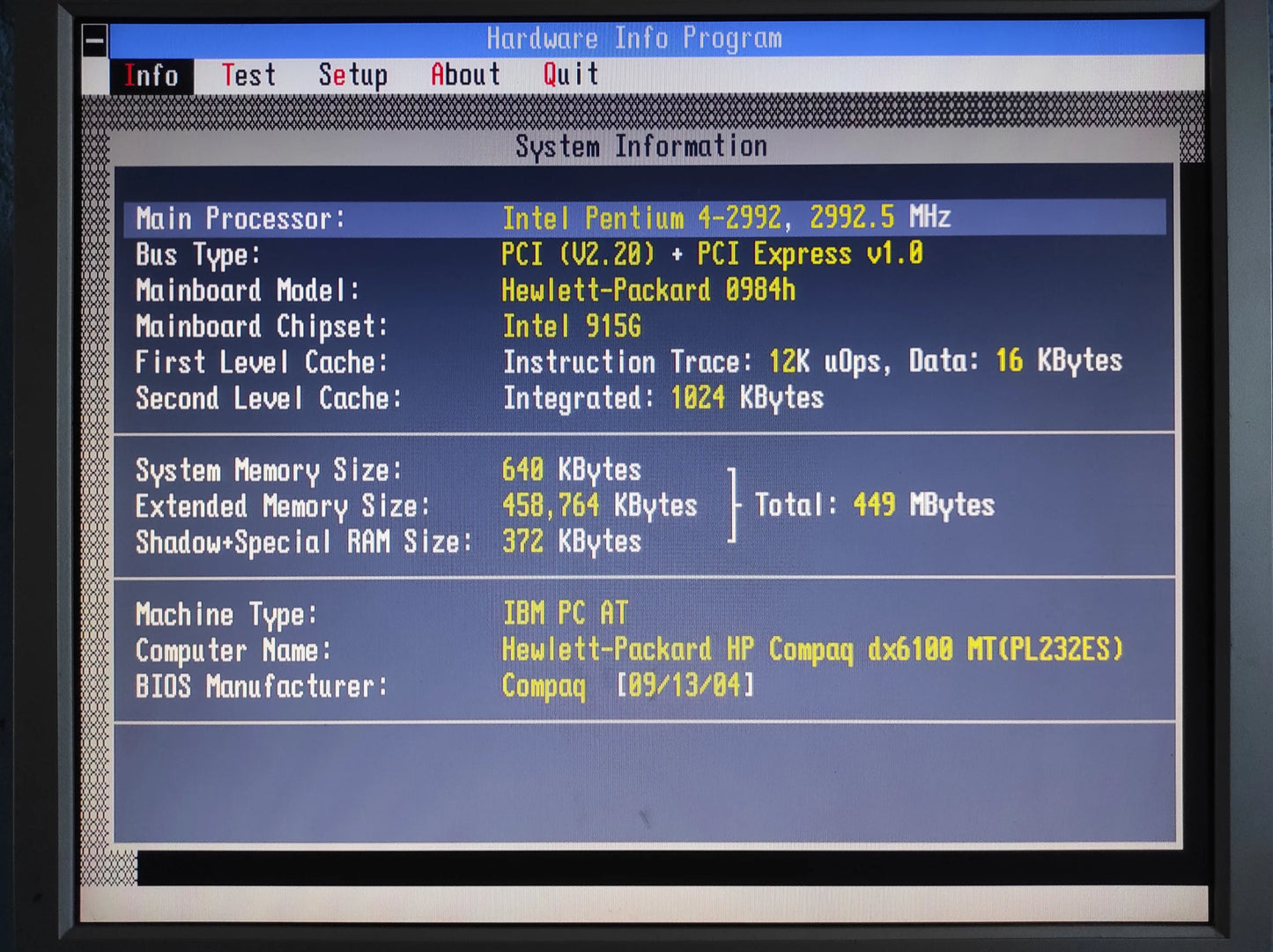
Task: Open the Test menu
Action: [248, 76]
